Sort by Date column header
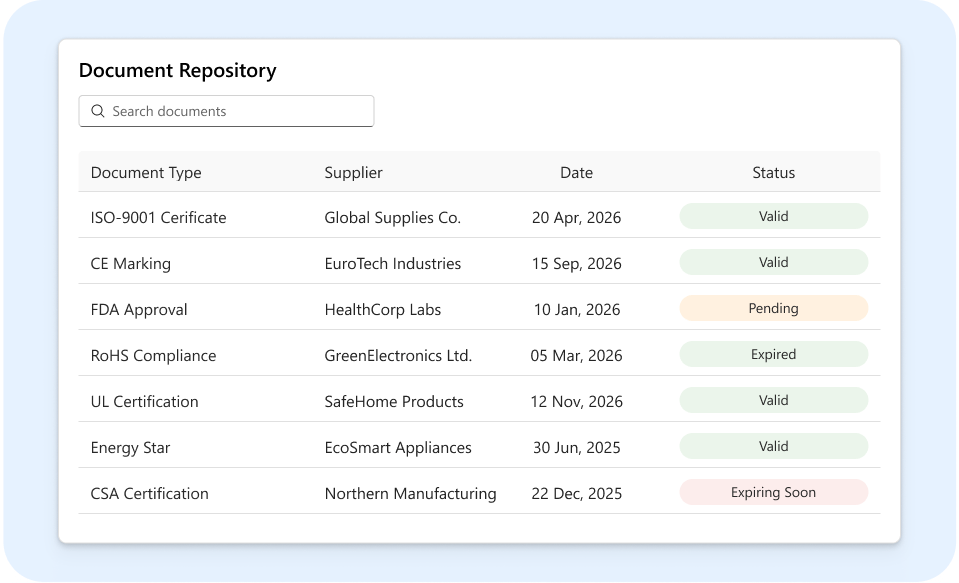 point(576,173)
